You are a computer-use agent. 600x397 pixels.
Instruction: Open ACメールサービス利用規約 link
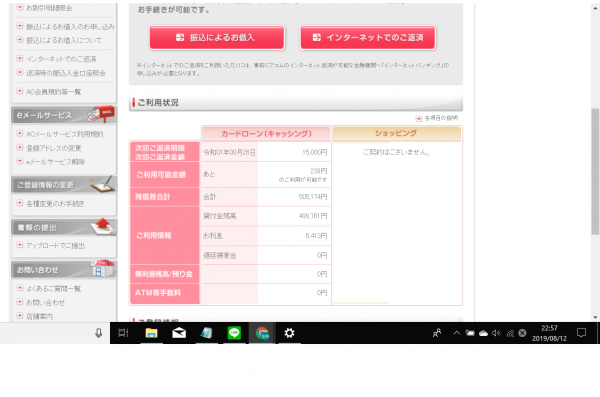coord(64,134)
